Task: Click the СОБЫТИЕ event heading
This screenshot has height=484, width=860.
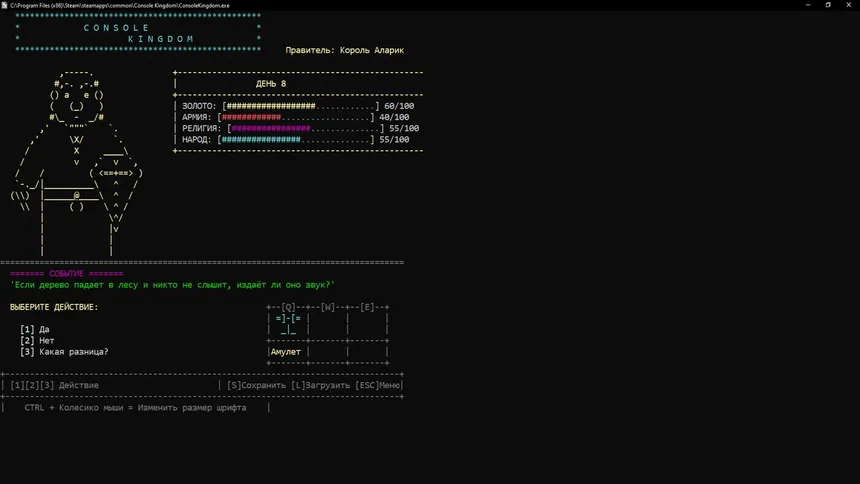Action: tap(66, 273)
